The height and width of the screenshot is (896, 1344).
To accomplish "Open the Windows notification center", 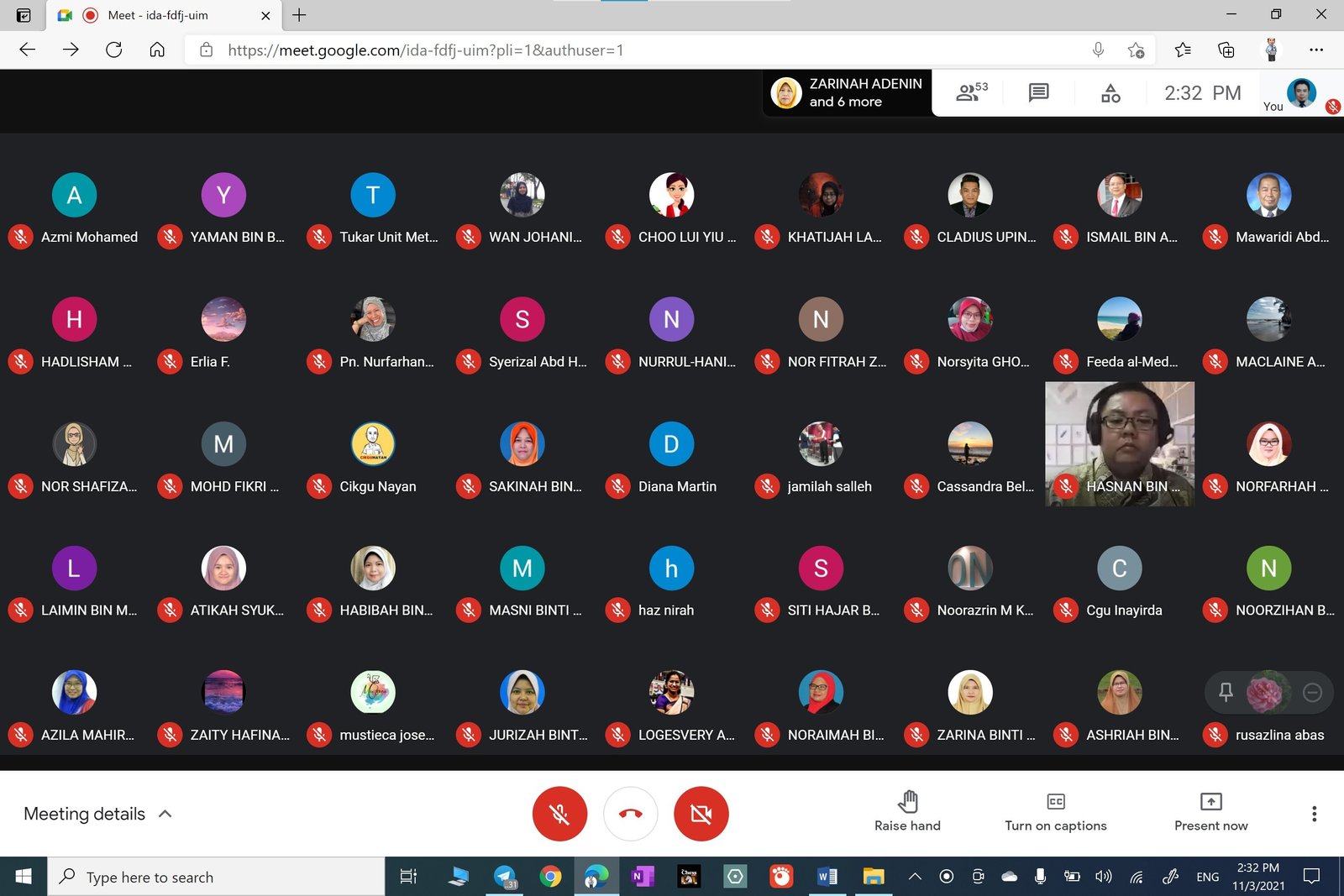I will click(x=1311, y=877).
